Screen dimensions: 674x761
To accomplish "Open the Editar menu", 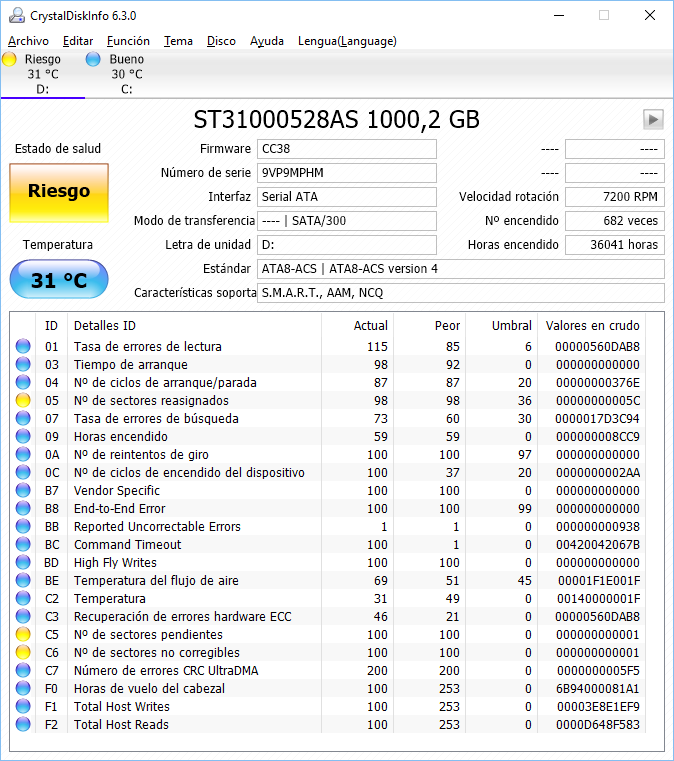I will [78, 41].
